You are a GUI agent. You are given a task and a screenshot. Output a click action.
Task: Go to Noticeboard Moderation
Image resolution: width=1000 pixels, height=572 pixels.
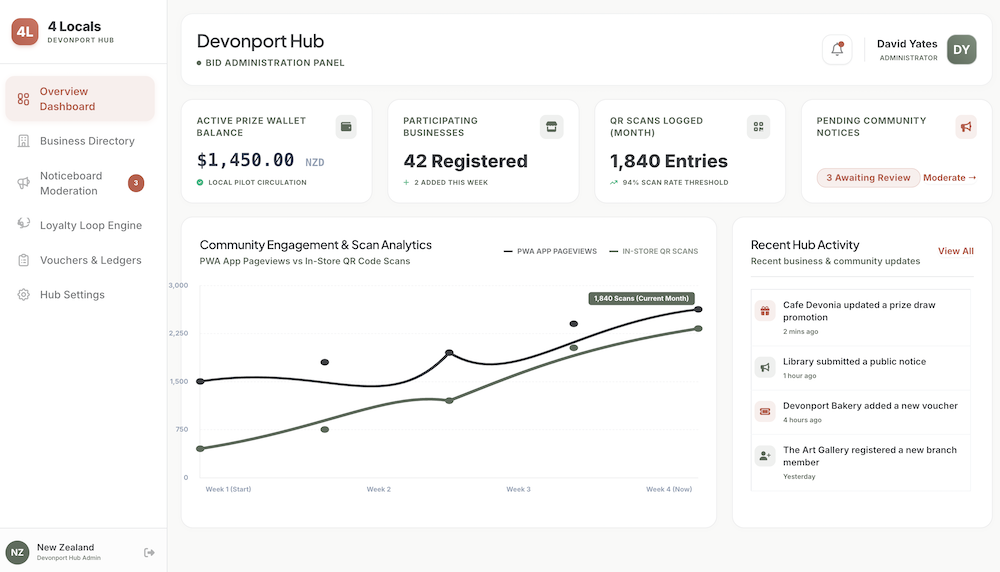[80, 183]
